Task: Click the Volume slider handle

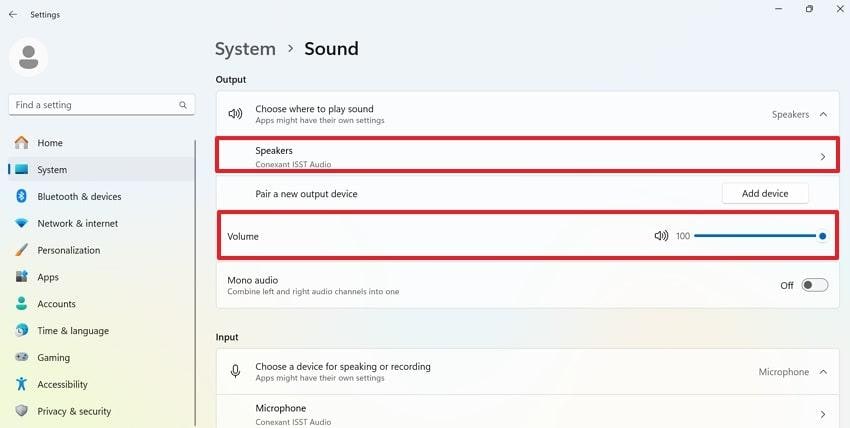Action: pos(822,236)
